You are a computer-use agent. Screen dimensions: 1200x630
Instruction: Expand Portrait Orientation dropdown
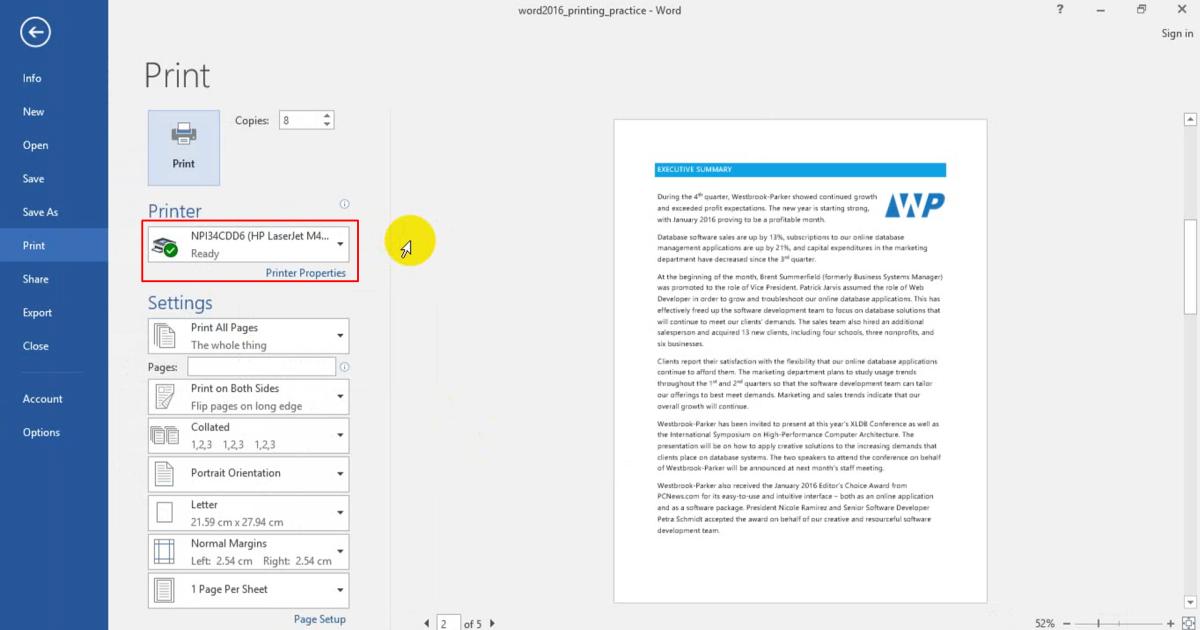pyautogui.click(x=249, y=473)
